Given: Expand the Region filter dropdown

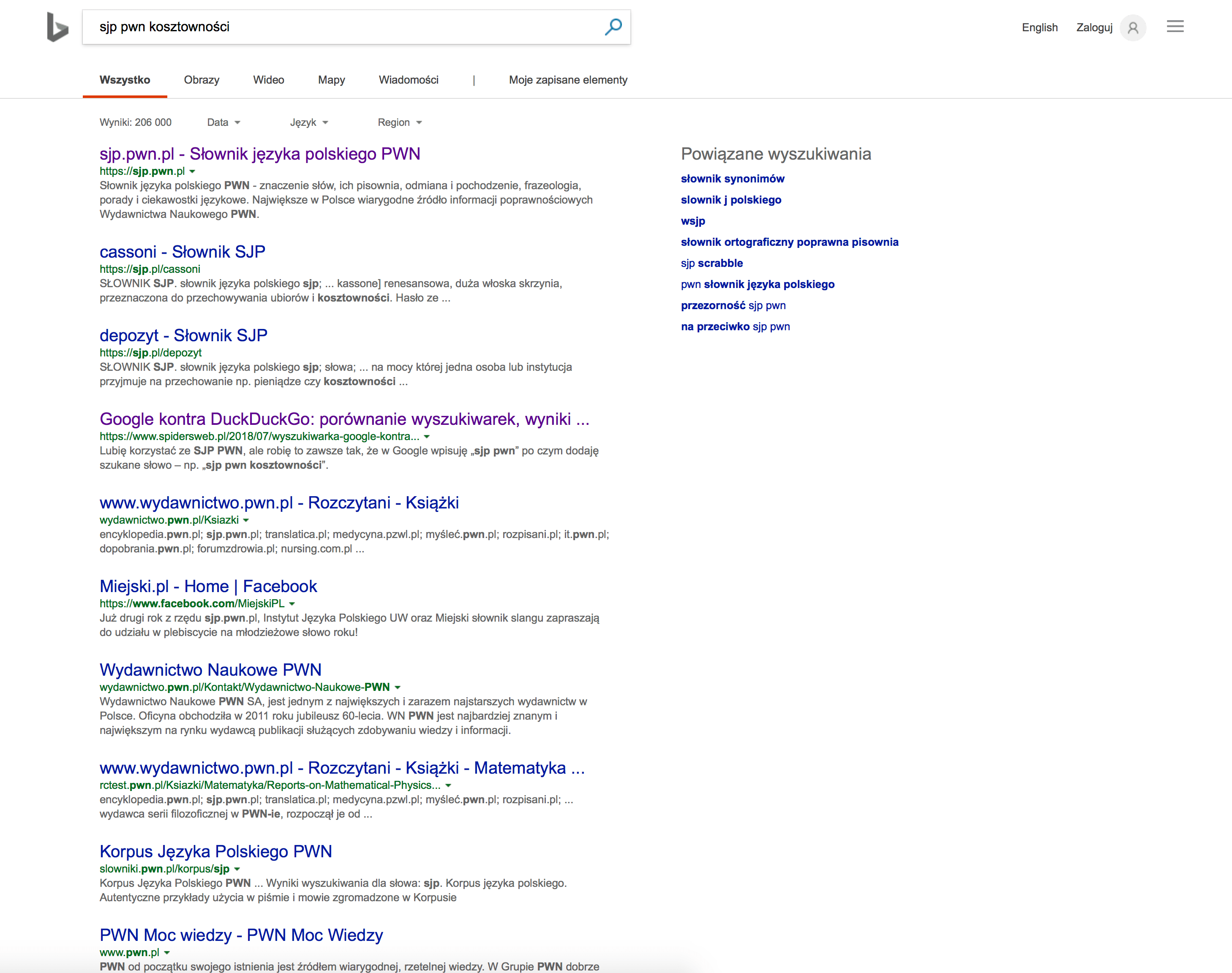Looking at the screenshot, I should click(x=400, y=122).
